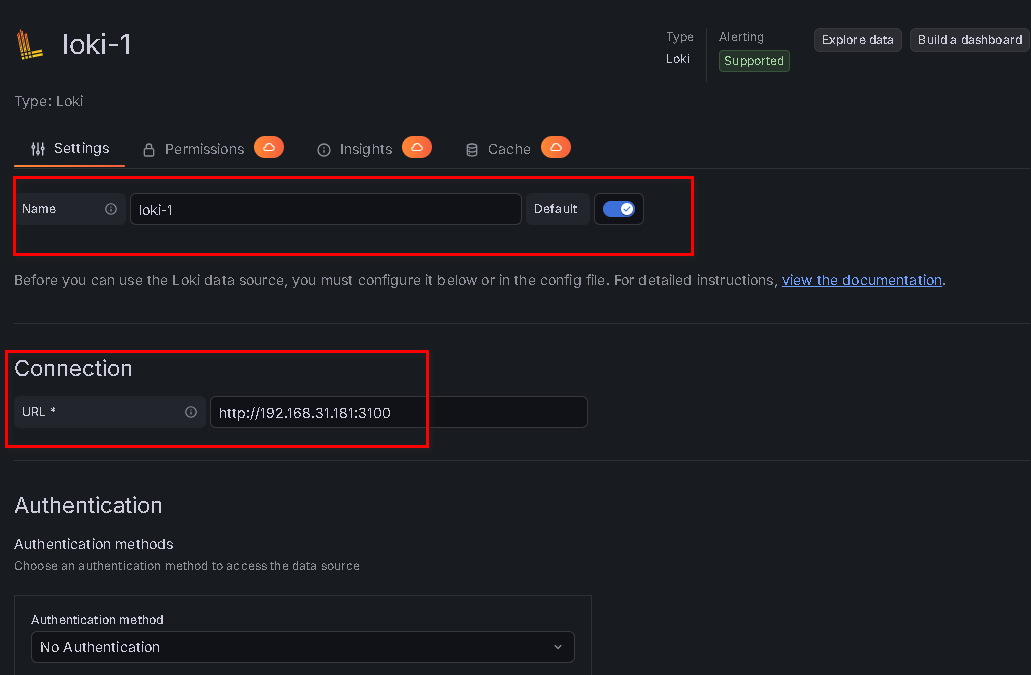
Task: Toggle the Default data source switch
Action: click(x=619, y=209)
